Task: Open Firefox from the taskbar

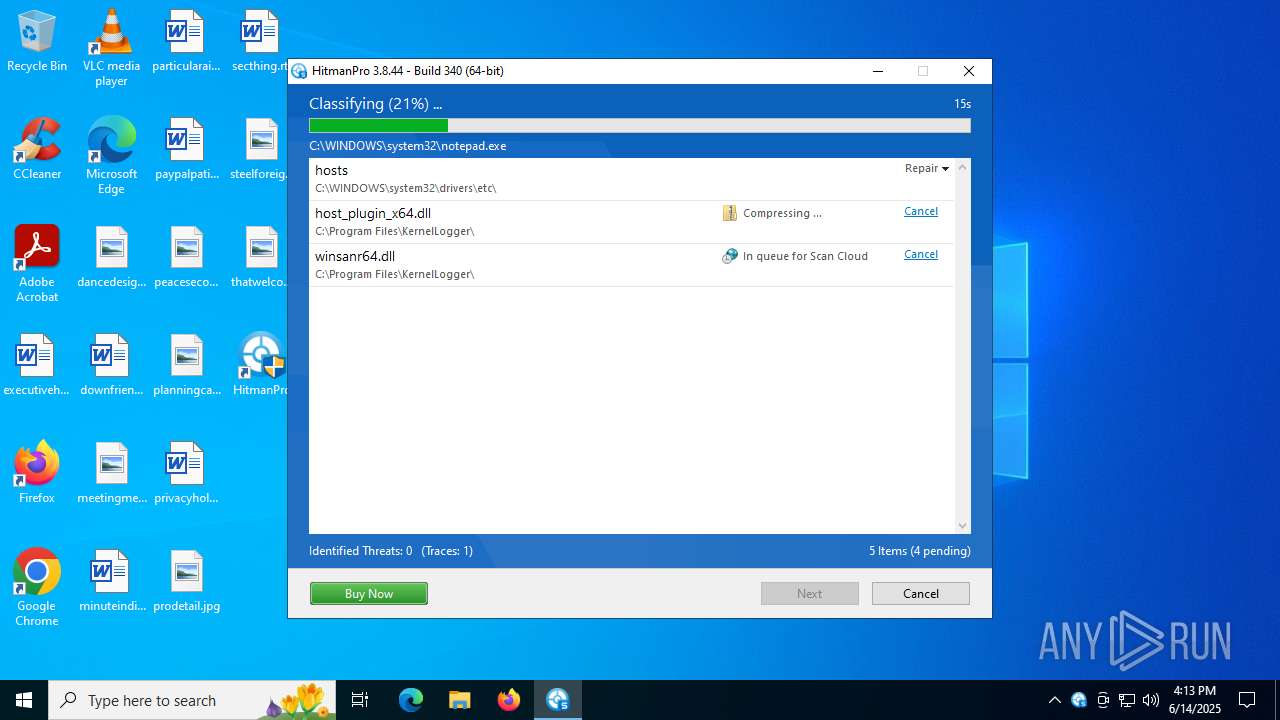Action: click(x=509, y=700)
